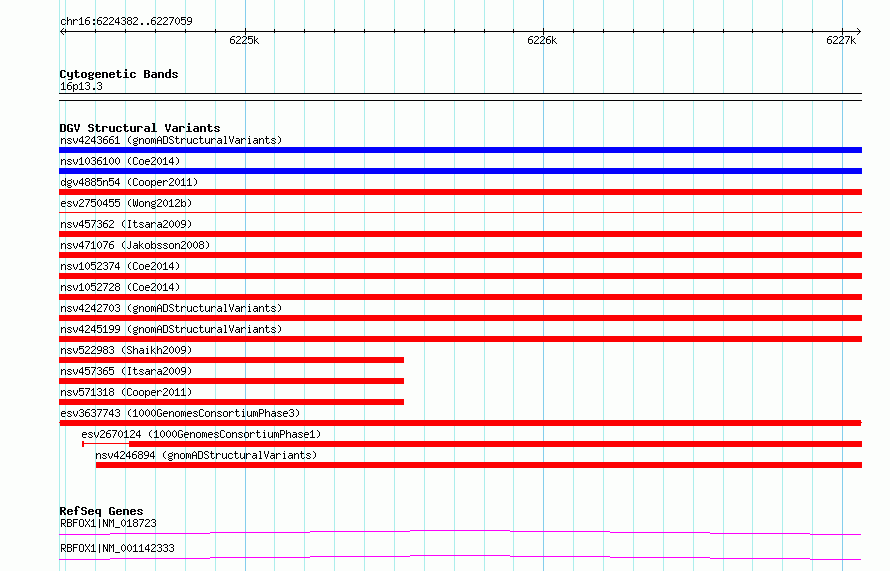Click the thin red line under esv2750455
Image resolution: width=890 pixels, height=571 pixels.
coord(460,213)
